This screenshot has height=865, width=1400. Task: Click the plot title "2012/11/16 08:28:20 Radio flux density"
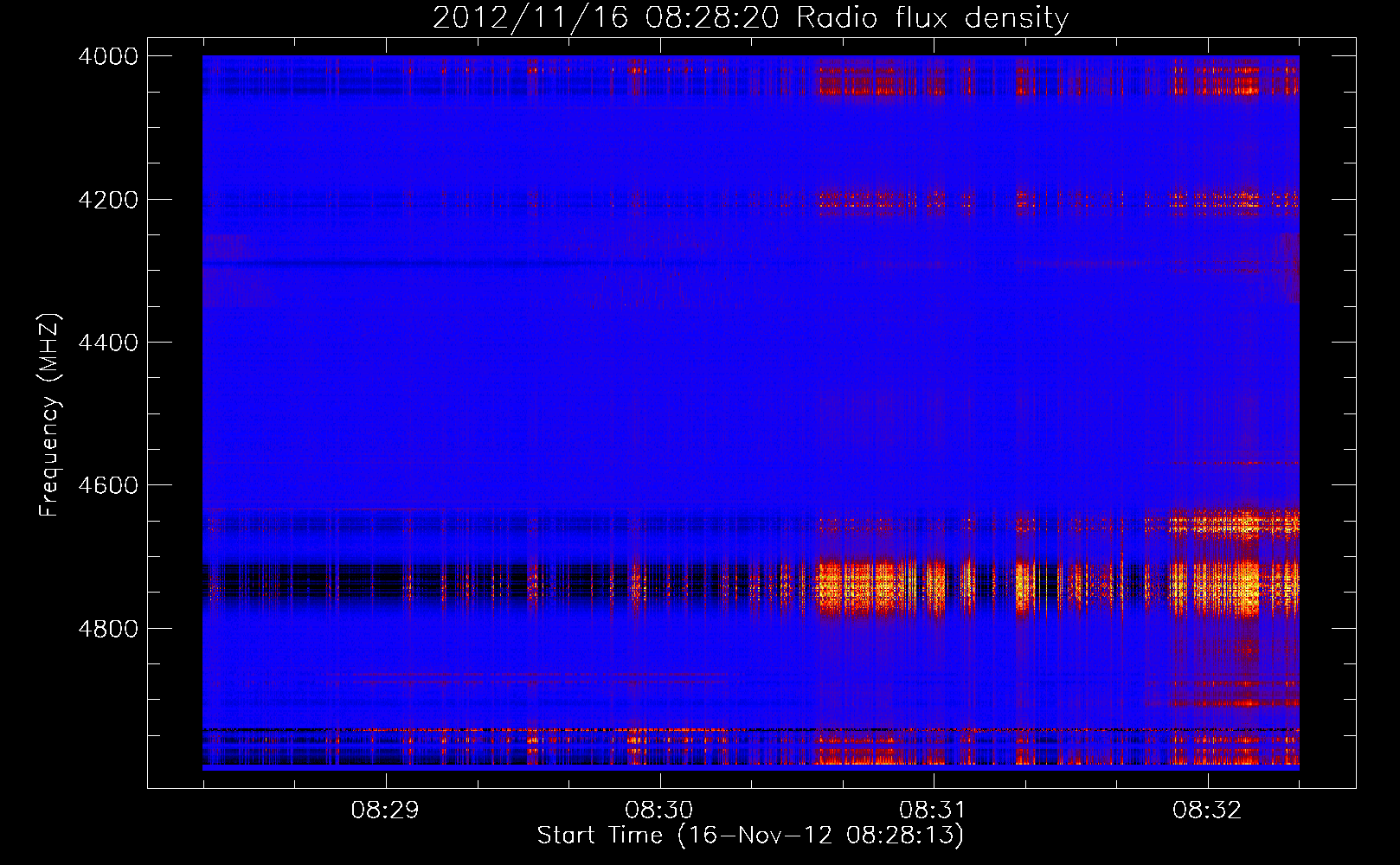[750, 18]
